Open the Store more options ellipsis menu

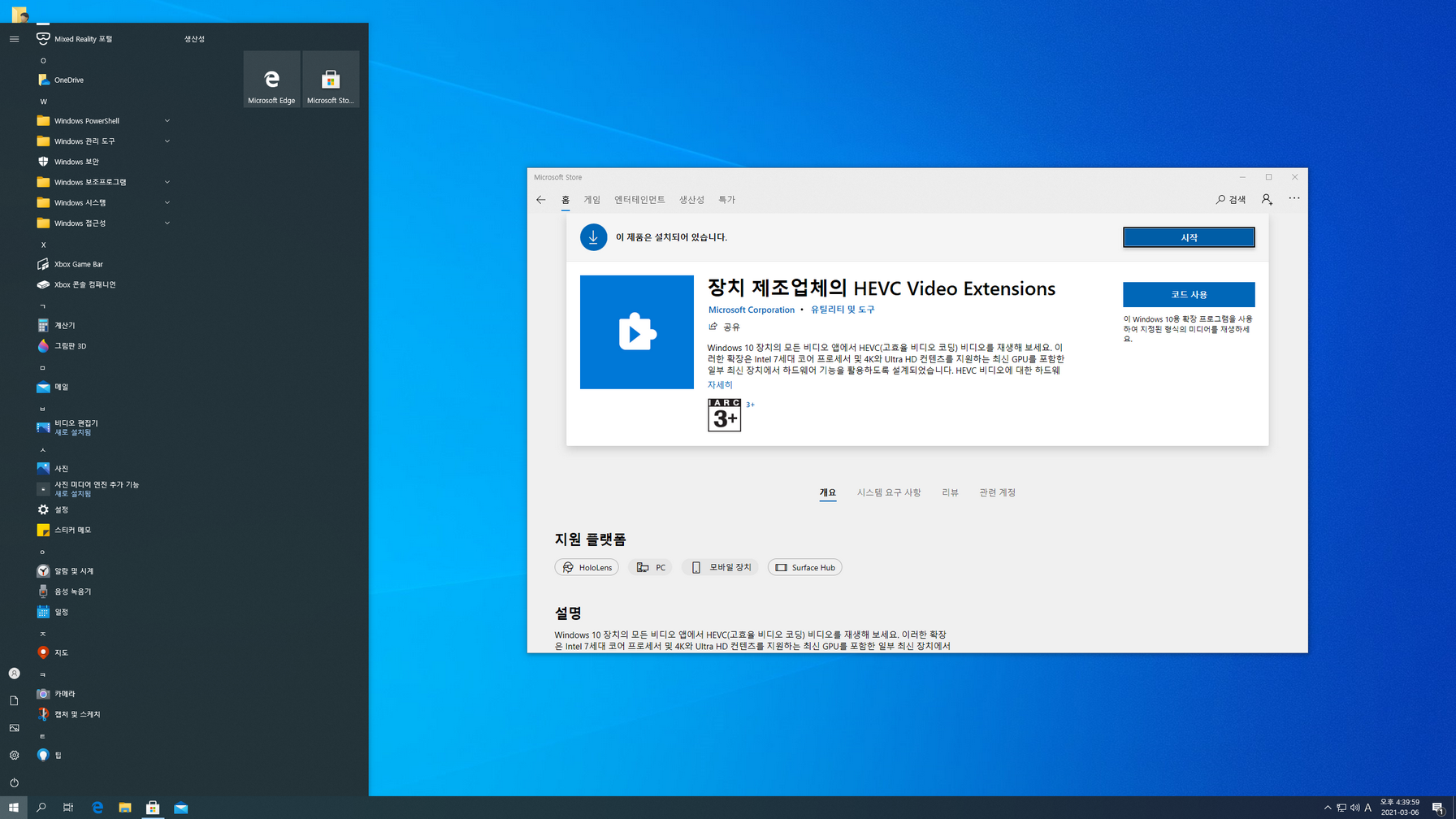click(1294, 199)
